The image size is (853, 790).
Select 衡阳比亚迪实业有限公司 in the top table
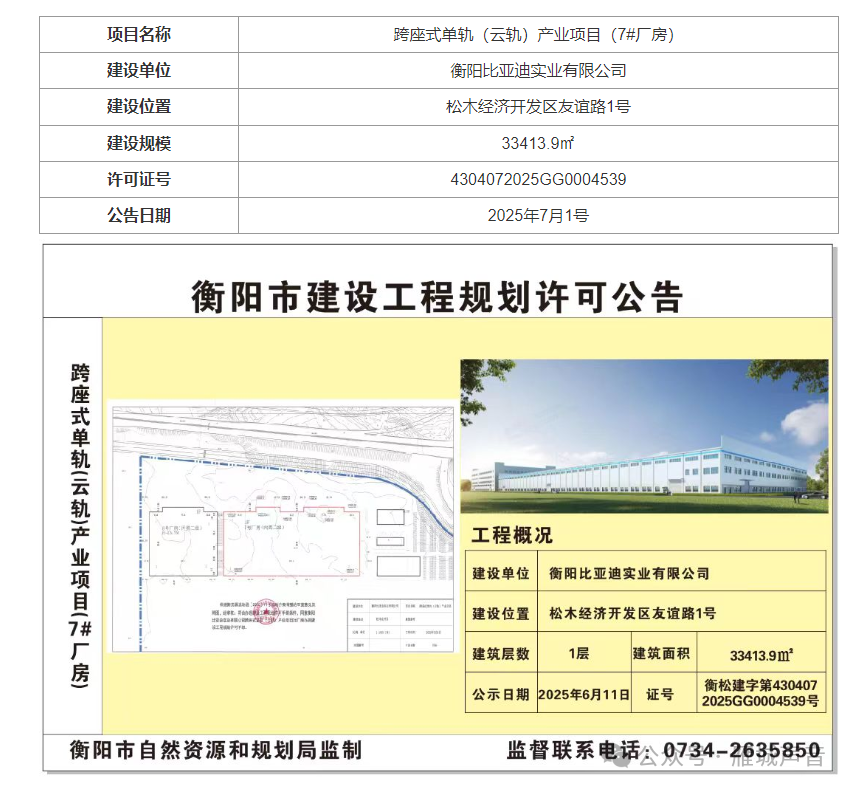click(x=538, y=70)
